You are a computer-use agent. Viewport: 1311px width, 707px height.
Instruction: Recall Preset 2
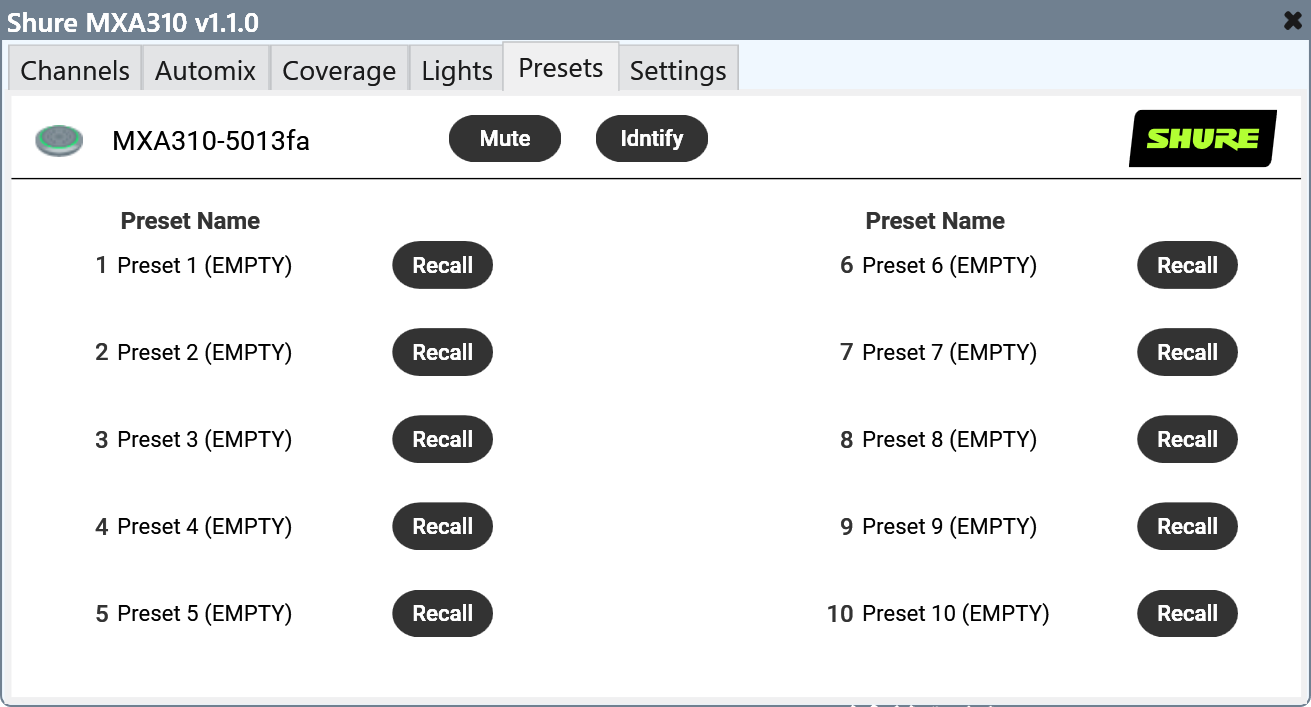pyautogui.click(x=443, y=352)
